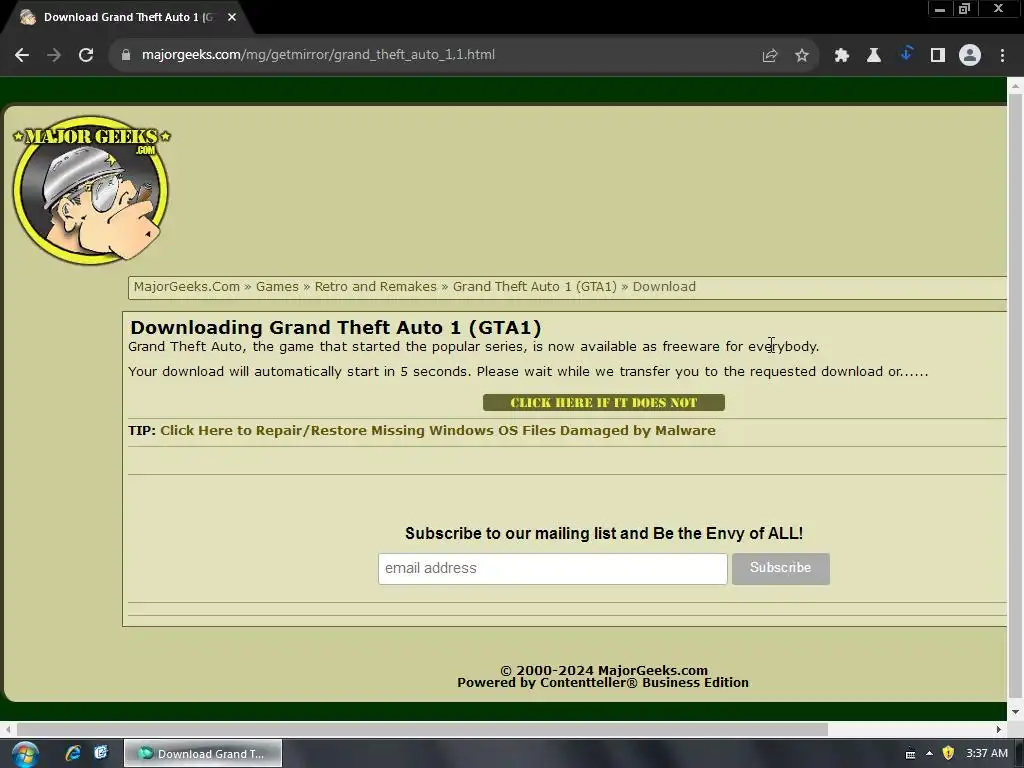The height and width of the screenshot is (768, 1024).
Task: Click the horizontal scrollbar right arrow
Action: point(999,729)
